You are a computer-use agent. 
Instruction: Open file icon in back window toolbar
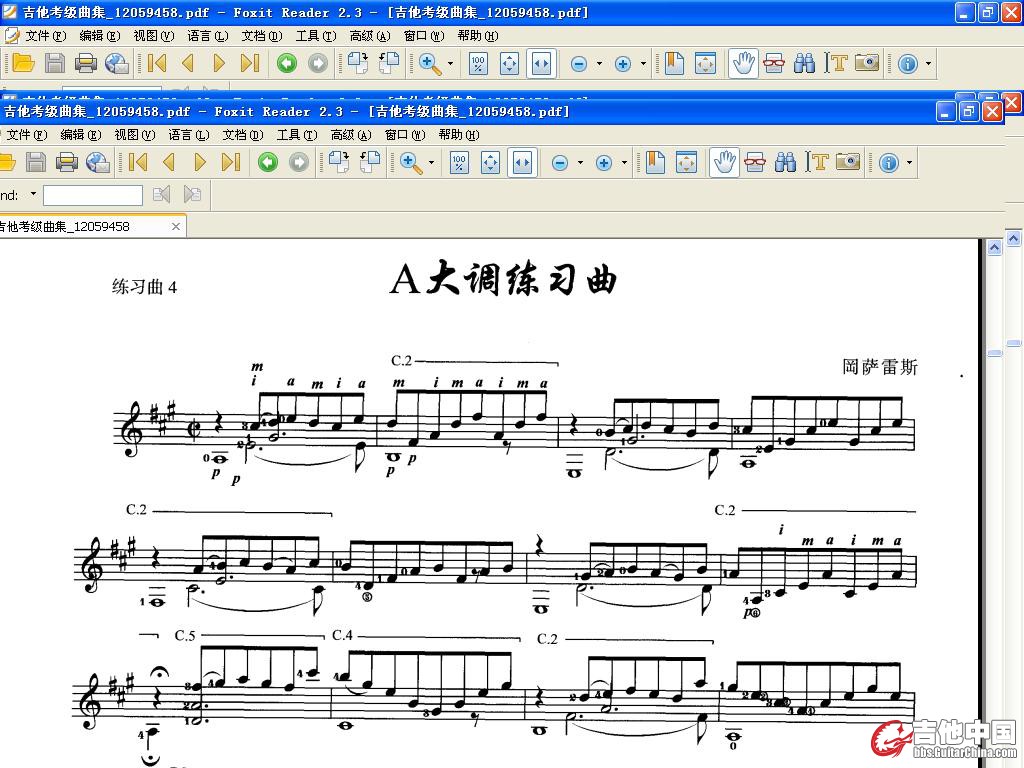tap(23, 63)
